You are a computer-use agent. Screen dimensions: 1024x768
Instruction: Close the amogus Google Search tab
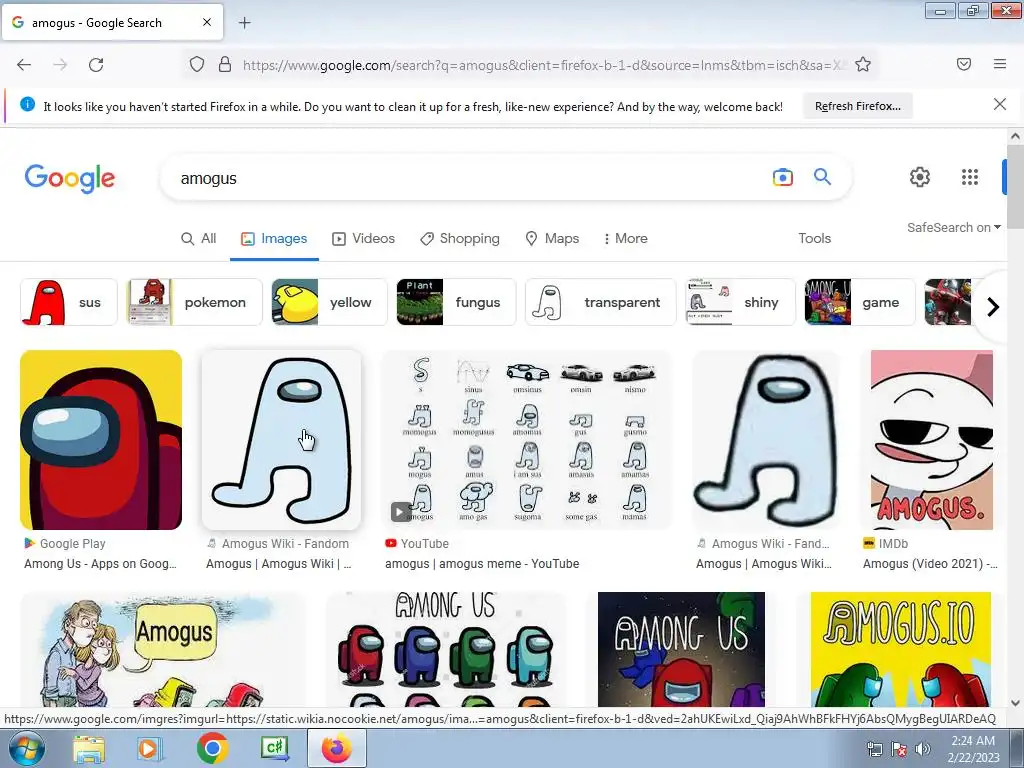pyautogui.click(x=206, y=22)
